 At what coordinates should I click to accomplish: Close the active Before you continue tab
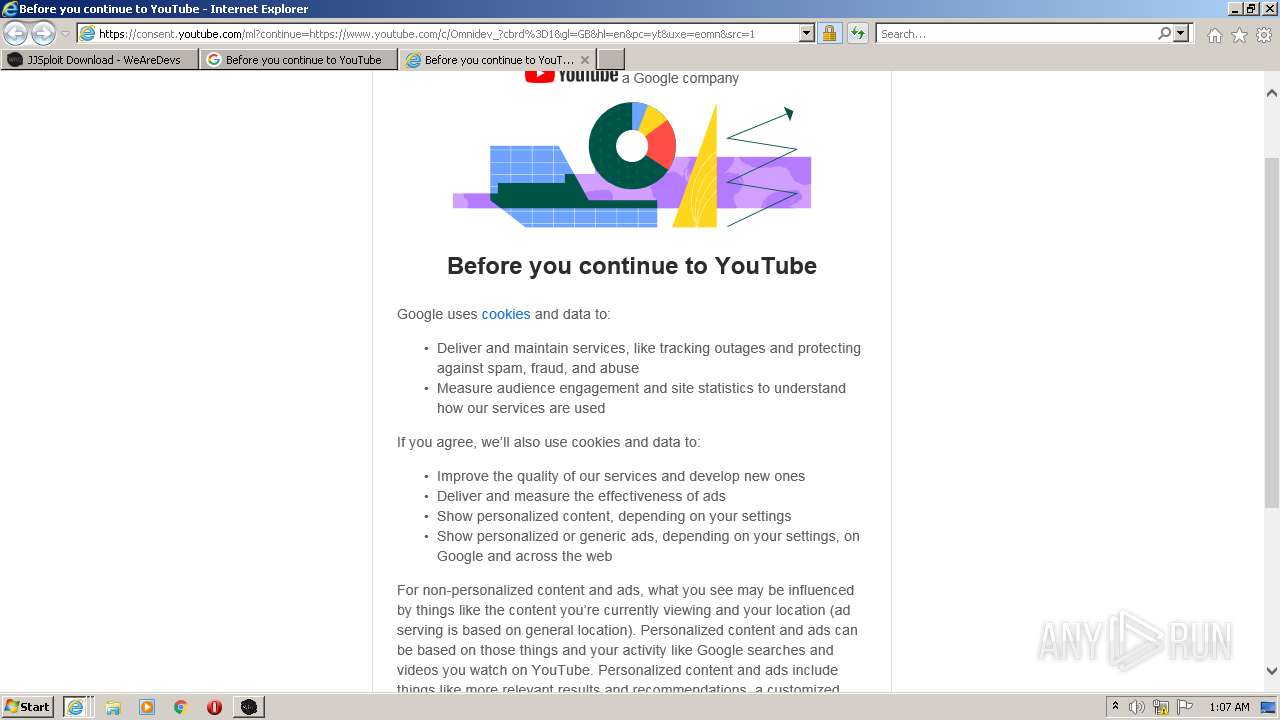[585, 60]
